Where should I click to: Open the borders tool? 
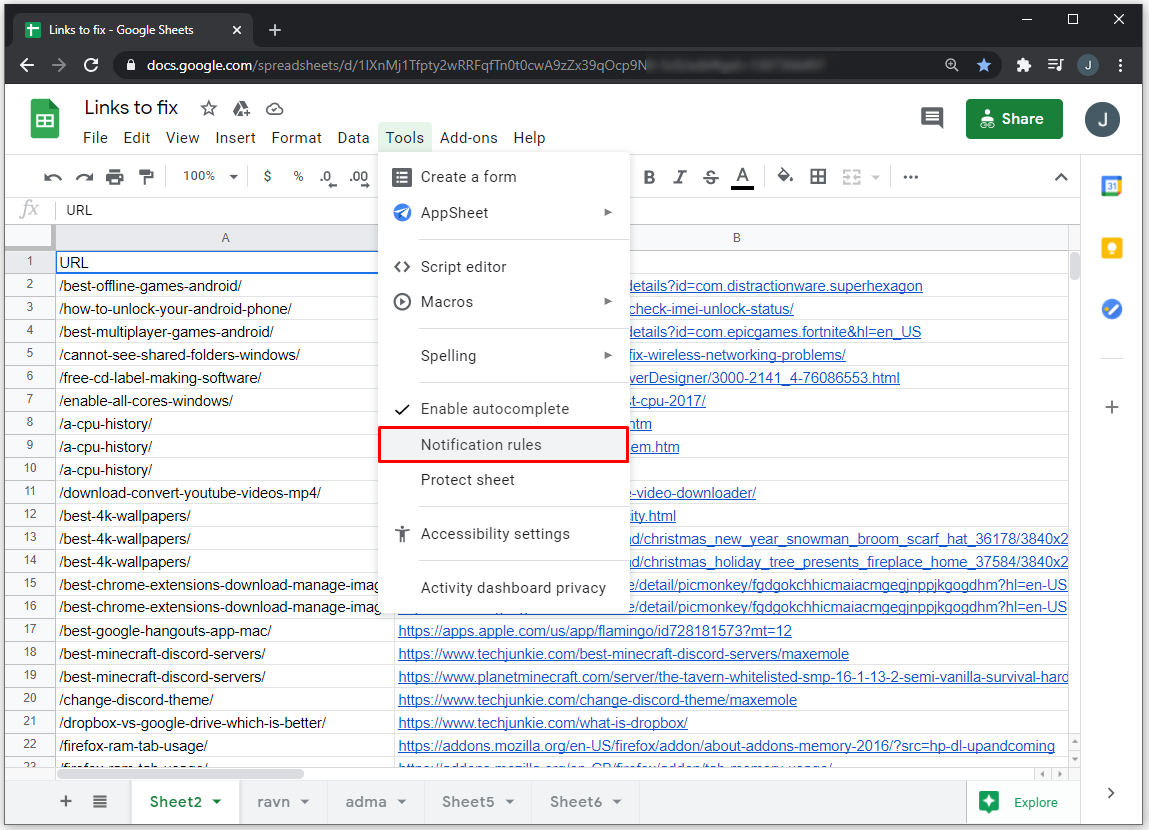819,177
